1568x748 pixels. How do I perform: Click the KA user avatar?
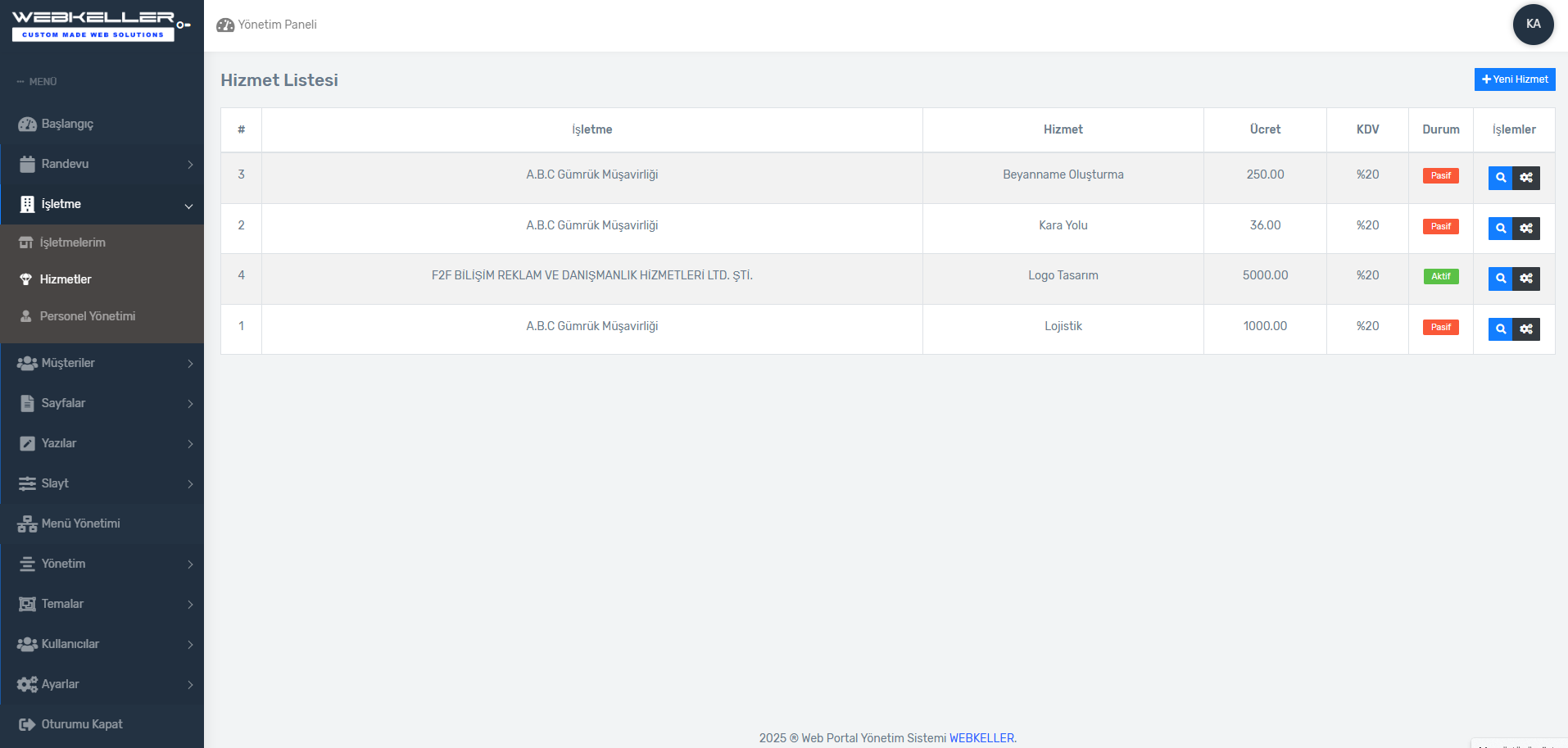pos(1533,24)
